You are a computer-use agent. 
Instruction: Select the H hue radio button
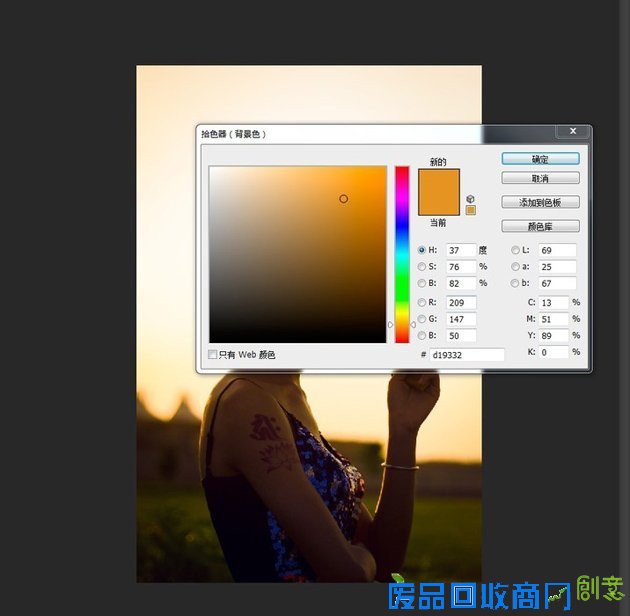(x=421, y=250)
